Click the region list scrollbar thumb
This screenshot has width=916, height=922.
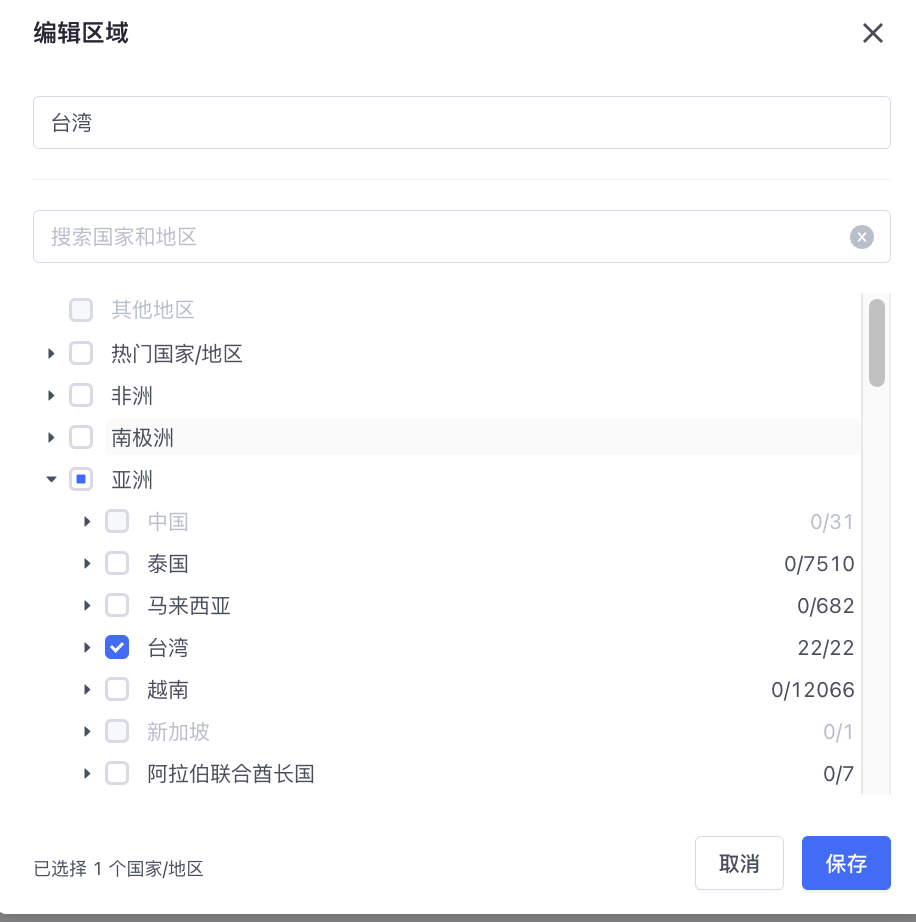click(x=877, y=343)
